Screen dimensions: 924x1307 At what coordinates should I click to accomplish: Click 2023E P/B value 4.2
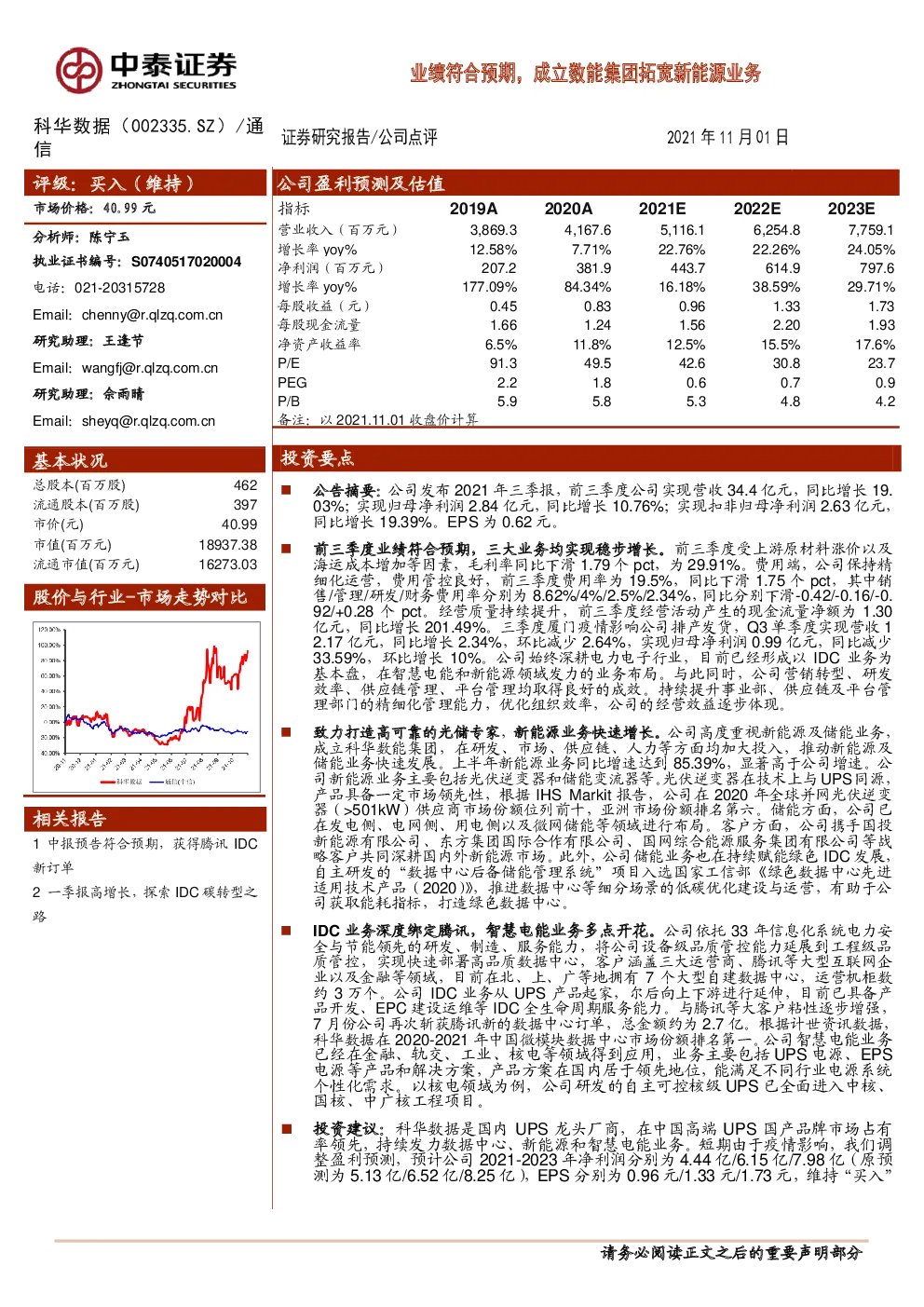[x=885, y=402]
